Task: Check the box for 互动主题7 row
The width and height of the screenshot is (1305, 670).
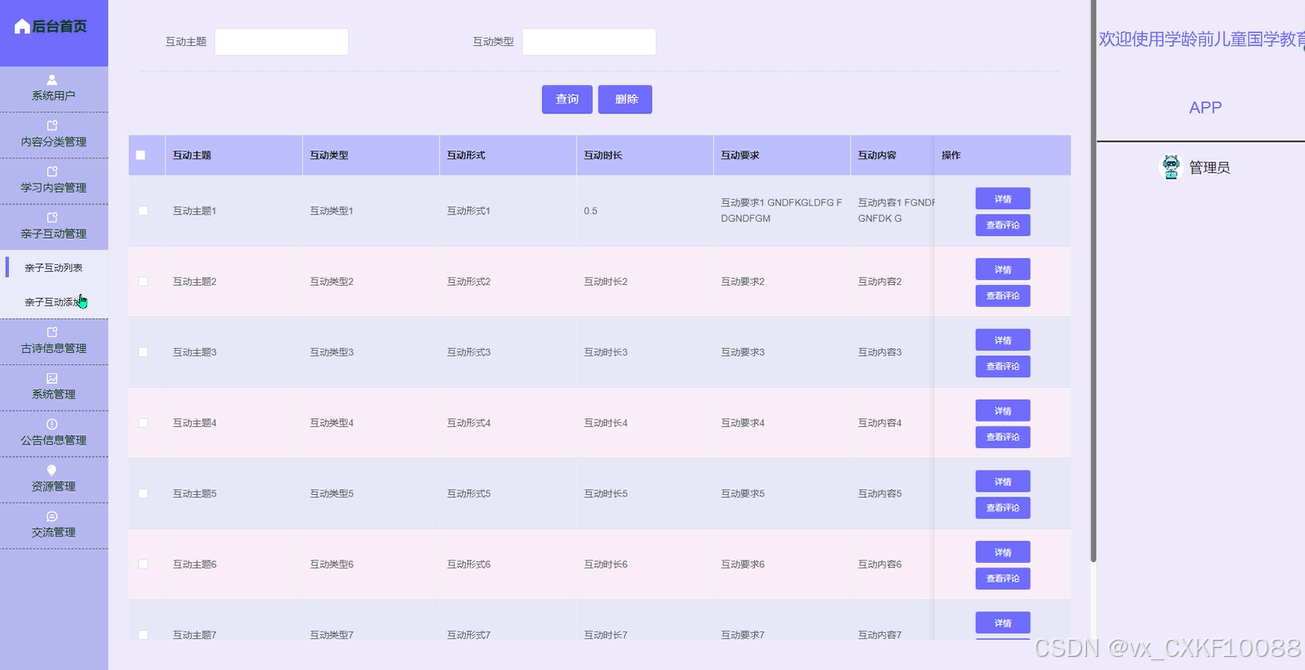Action: pyautogui.click(x=143, y=635)
